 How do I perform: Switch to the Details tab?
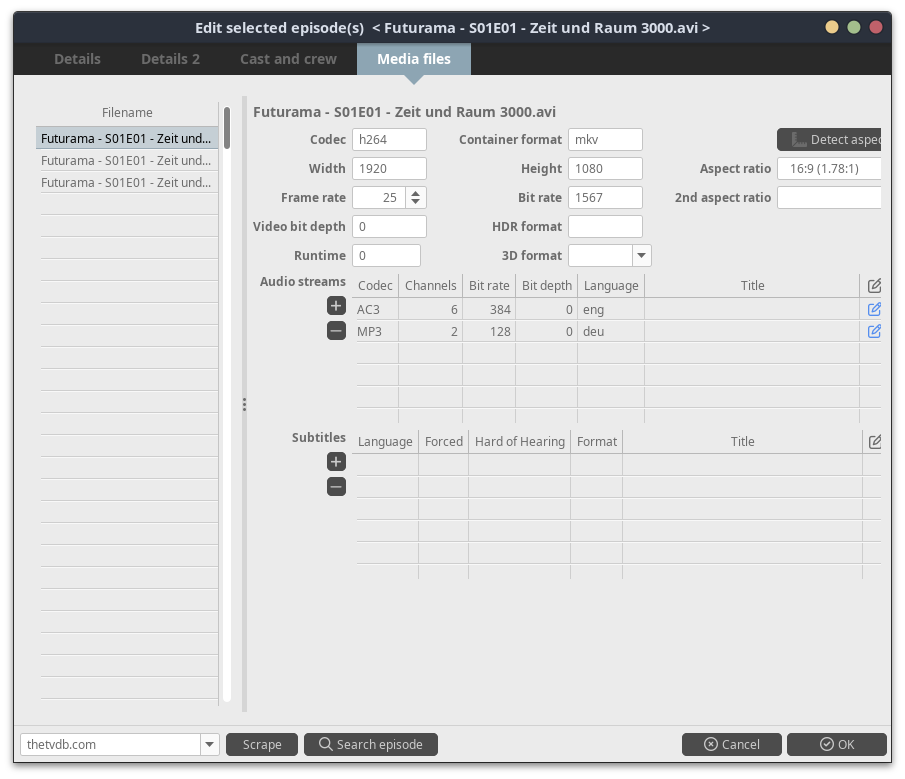pos(77,59)
